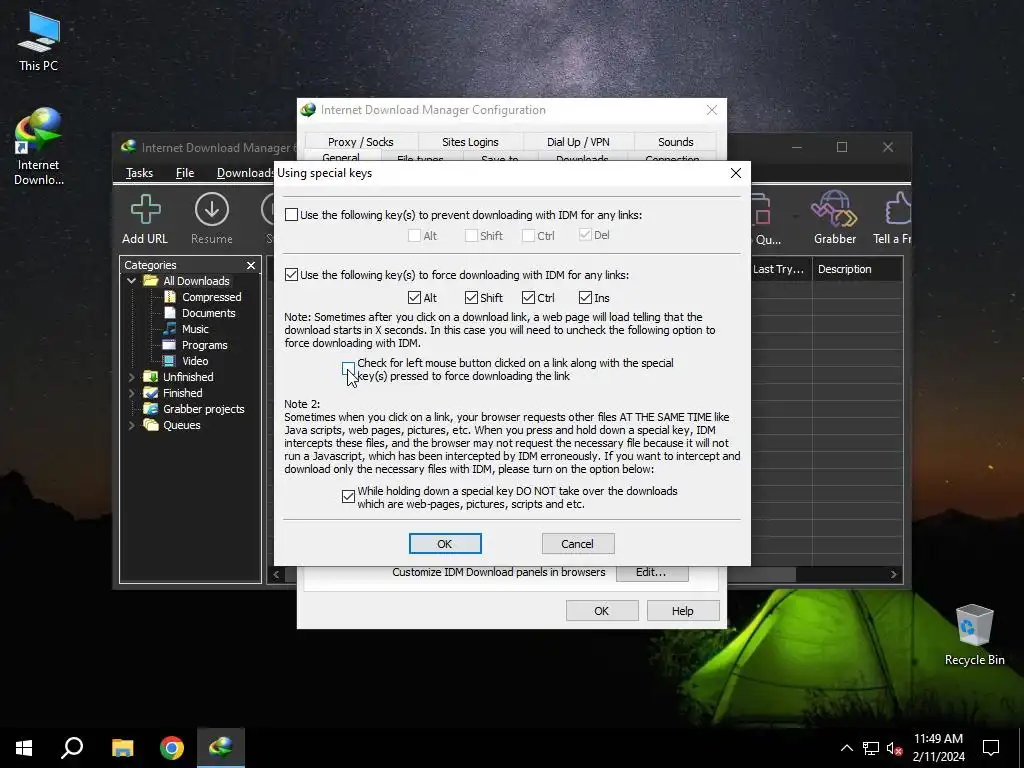The image size is (1024, 768).
Task: Click Edit for IDM Download panels
Action: coord(651,572)
